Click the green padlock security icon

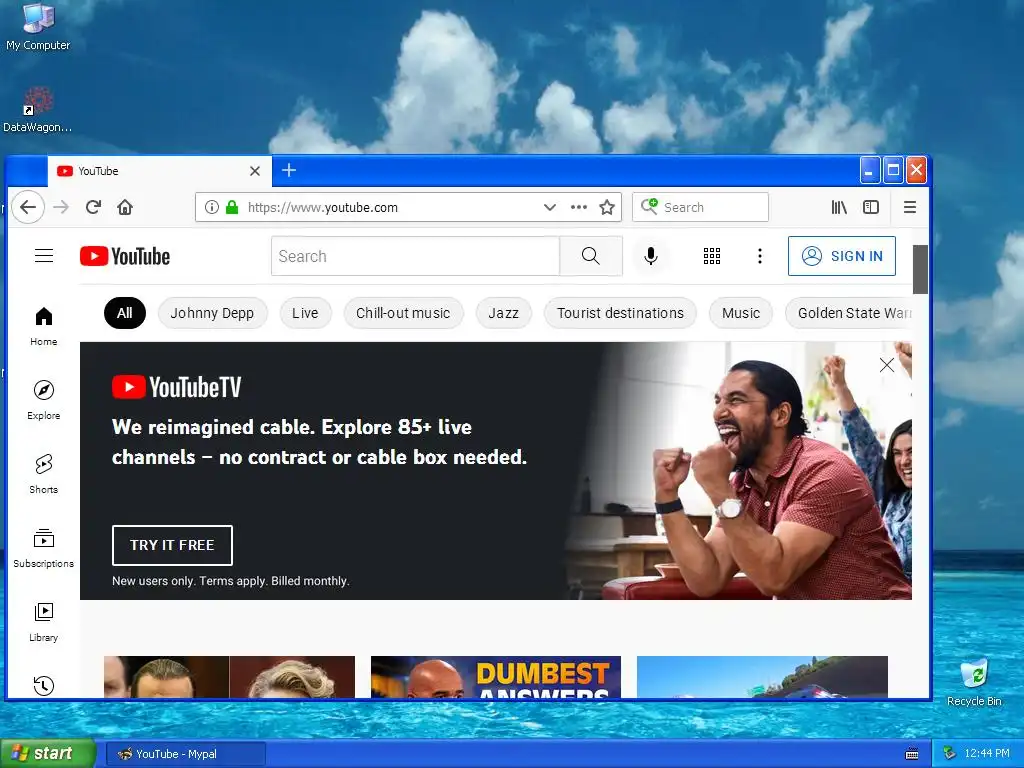point(232,207)
